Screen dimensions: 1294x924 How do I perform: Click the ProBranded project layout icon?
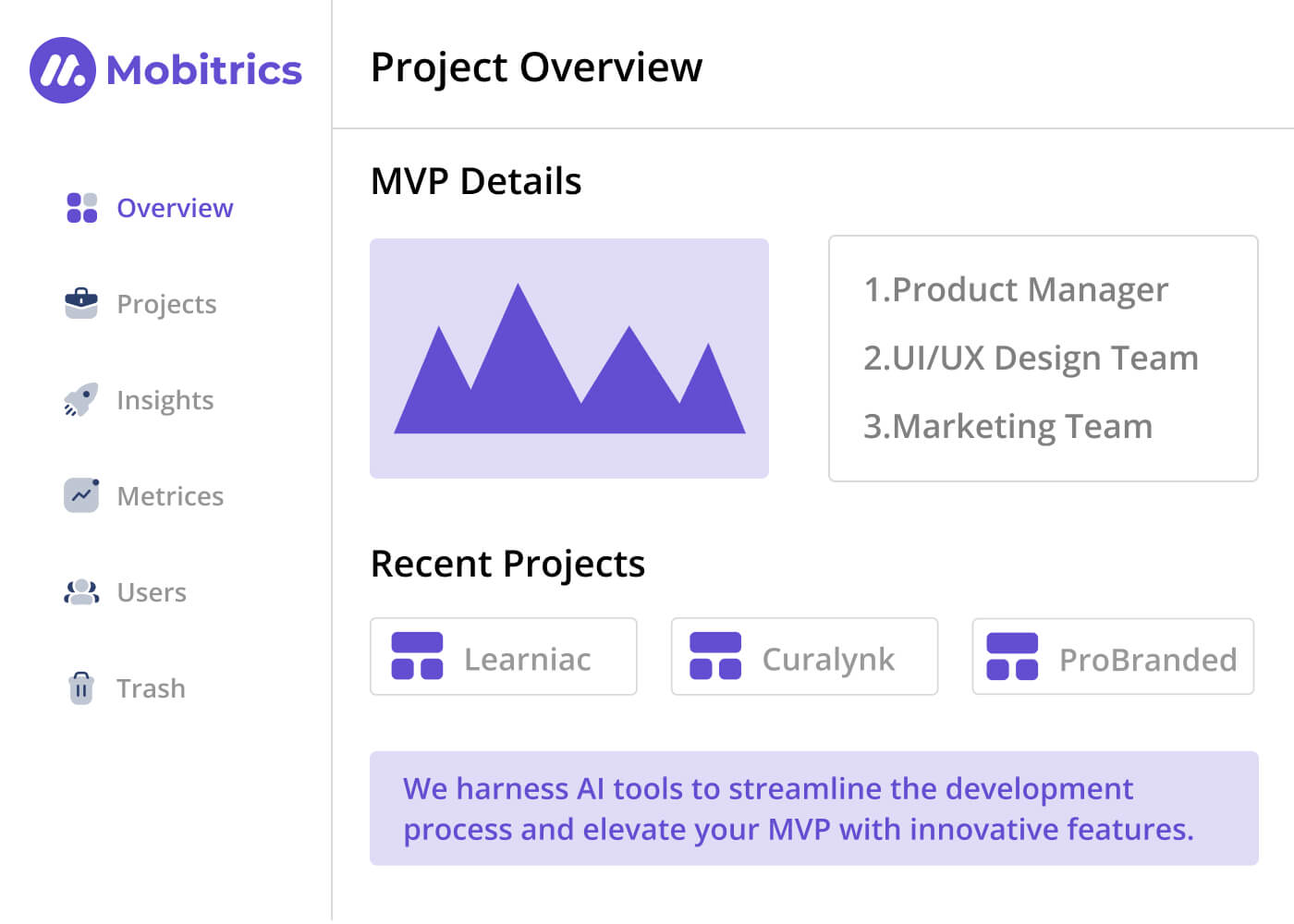click(x=1012, y=656)
